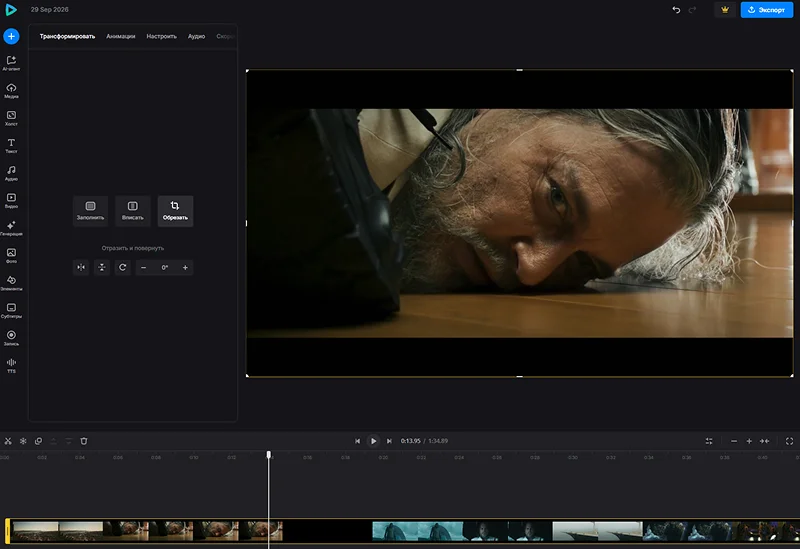Split the clip with scissors tool
800x549 pixels.
click(8, 441)
